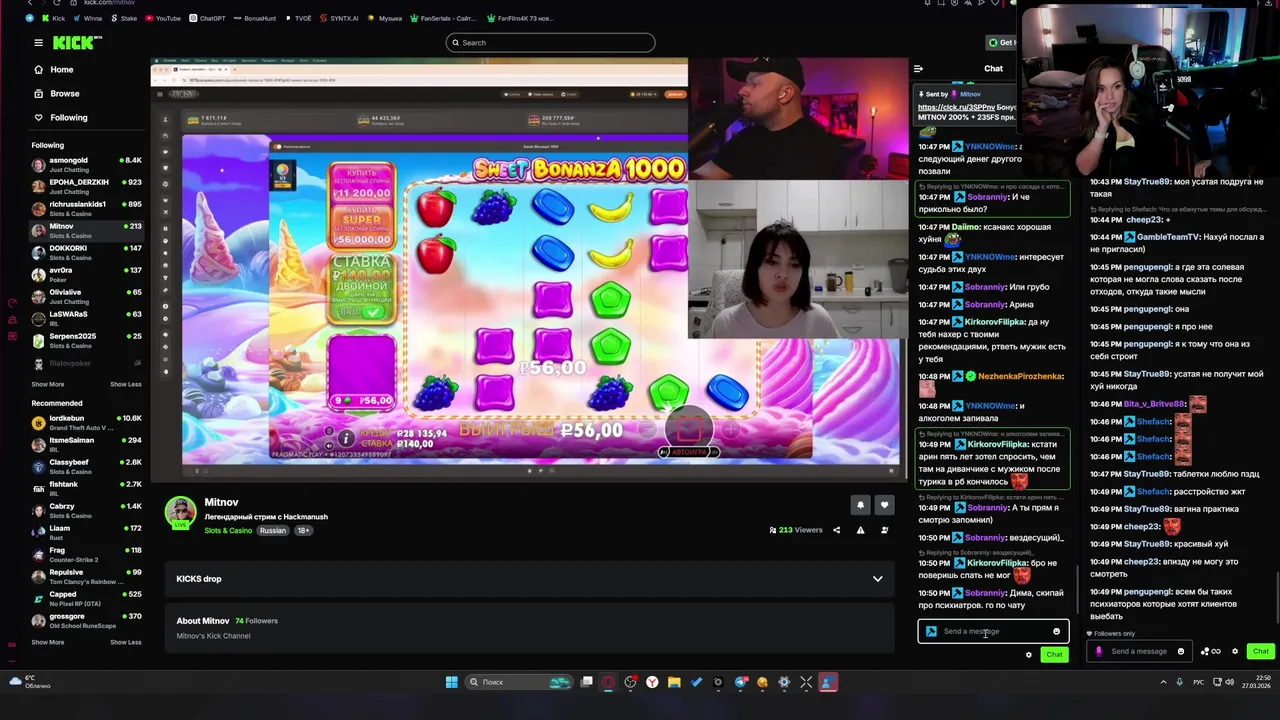Toggle notification bell for Mitnov
Image resolution: width=1280 pixels, height=720 pixels.
tap(860, 505)
